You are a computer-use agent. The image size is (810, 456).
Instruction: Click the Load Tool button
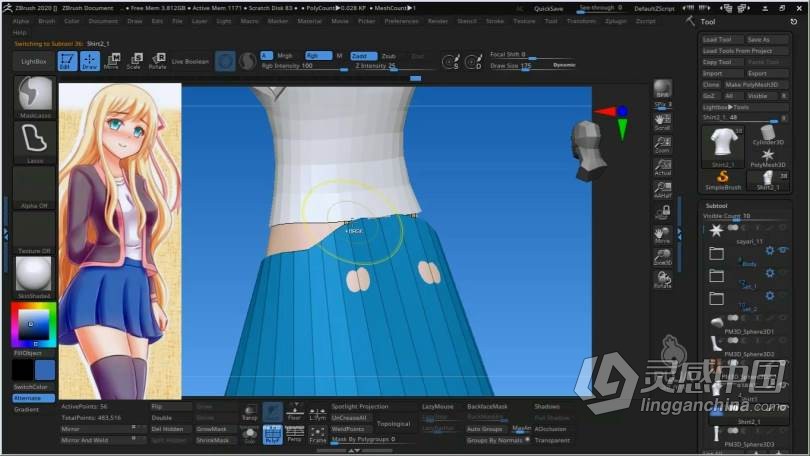[x=722, y=40]
